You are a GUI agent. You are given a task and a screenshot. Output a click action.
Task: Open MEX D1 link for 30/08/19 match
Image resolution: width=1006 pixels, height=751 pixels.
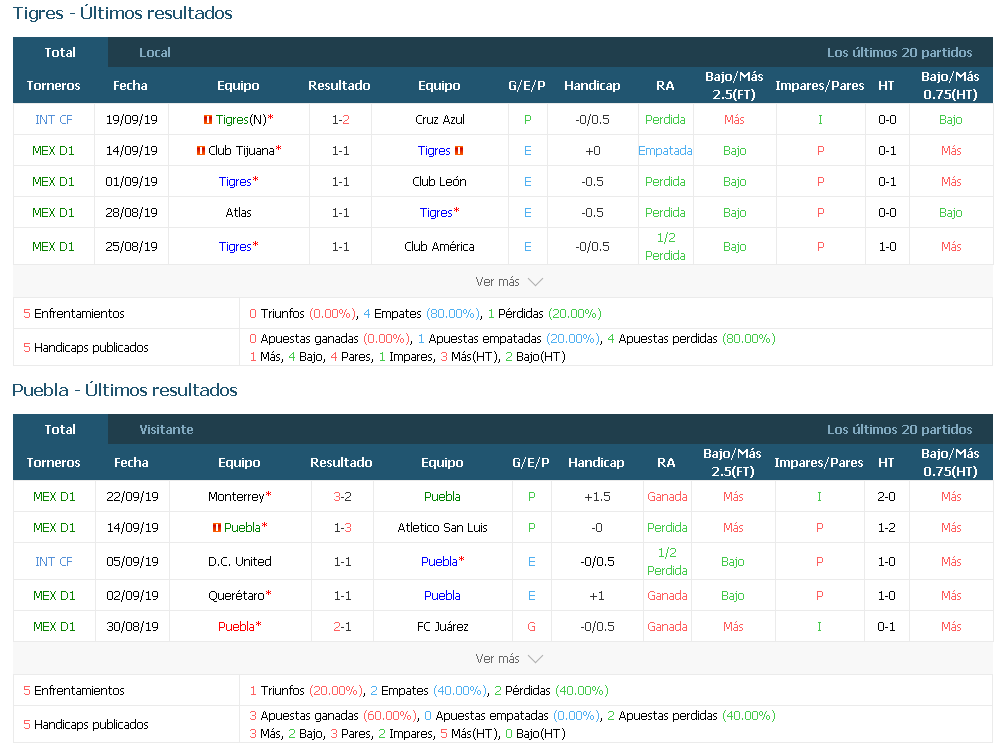pyautogui.click(x=54, y=627)
